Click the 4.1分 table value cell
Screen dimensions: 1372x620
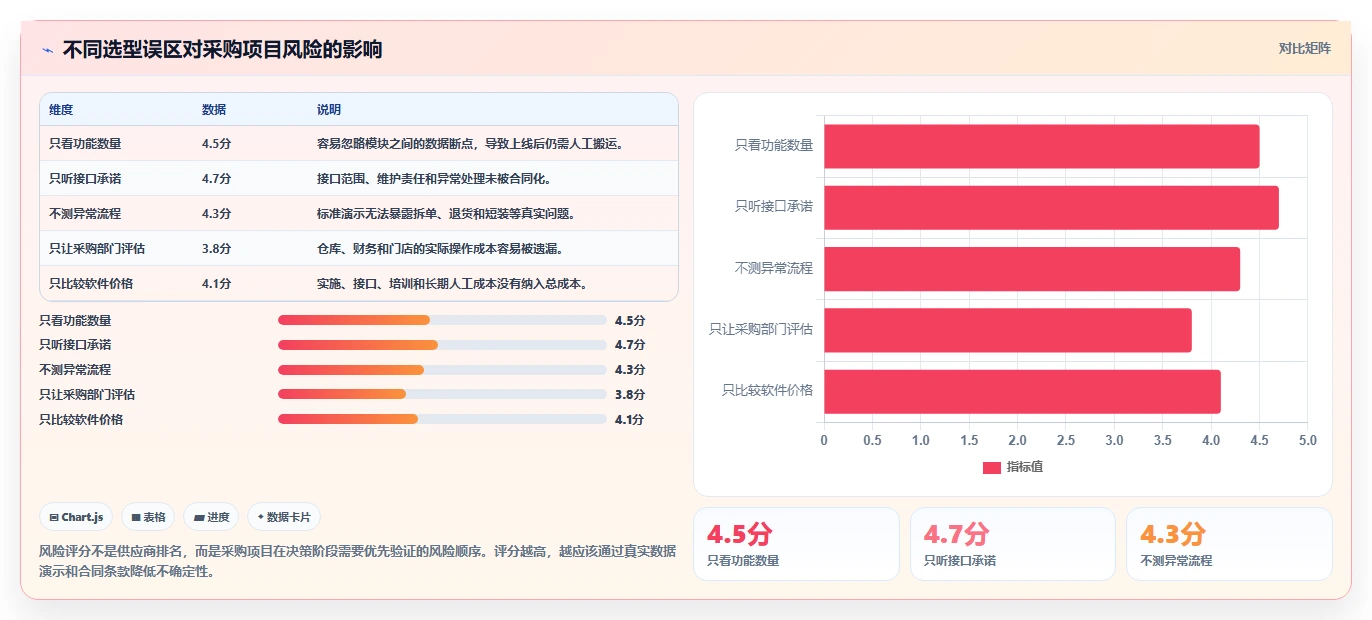tap(217, 284)
